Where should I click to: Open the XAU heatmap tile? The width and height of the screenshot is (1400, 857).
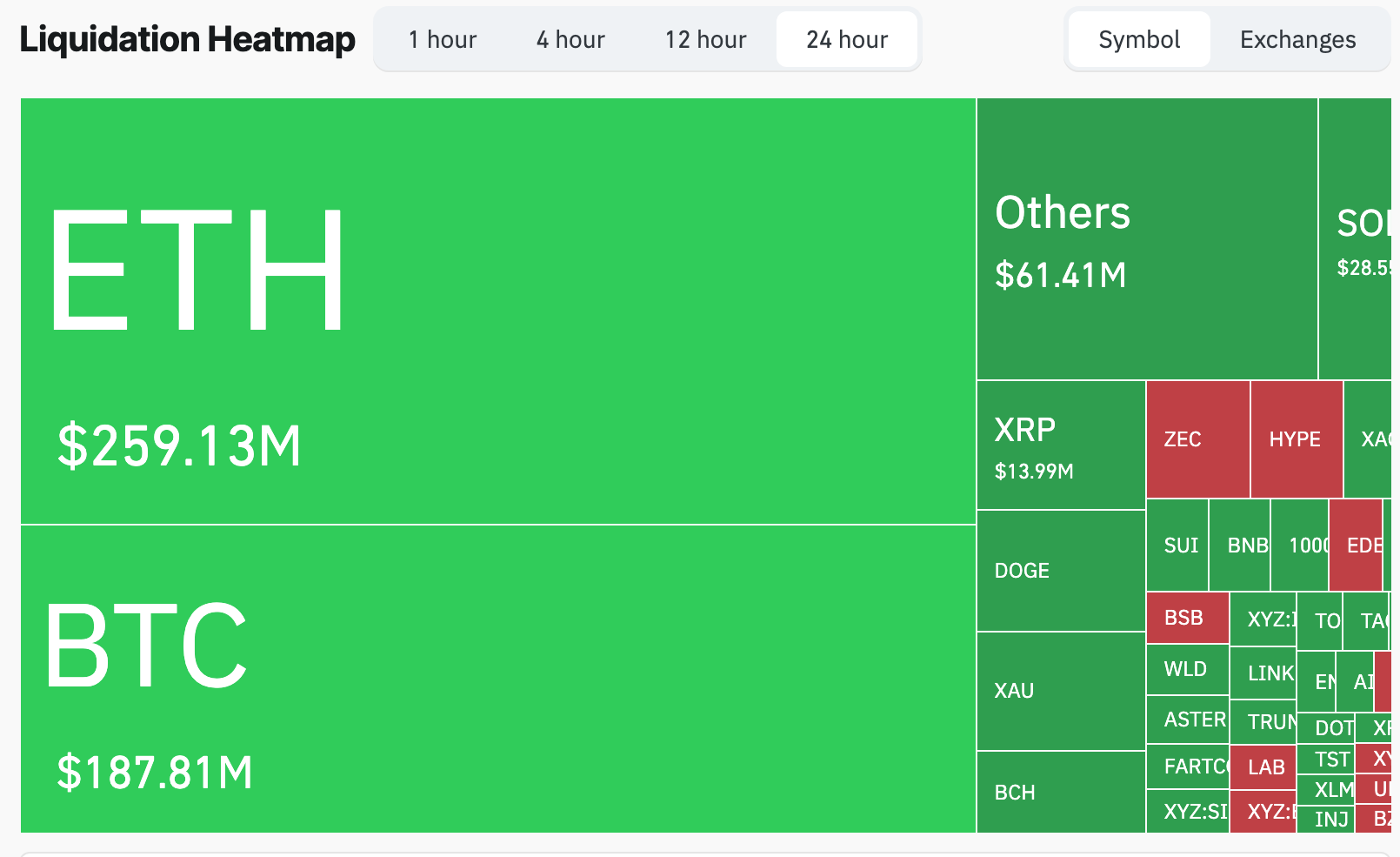click(1061, 691)
